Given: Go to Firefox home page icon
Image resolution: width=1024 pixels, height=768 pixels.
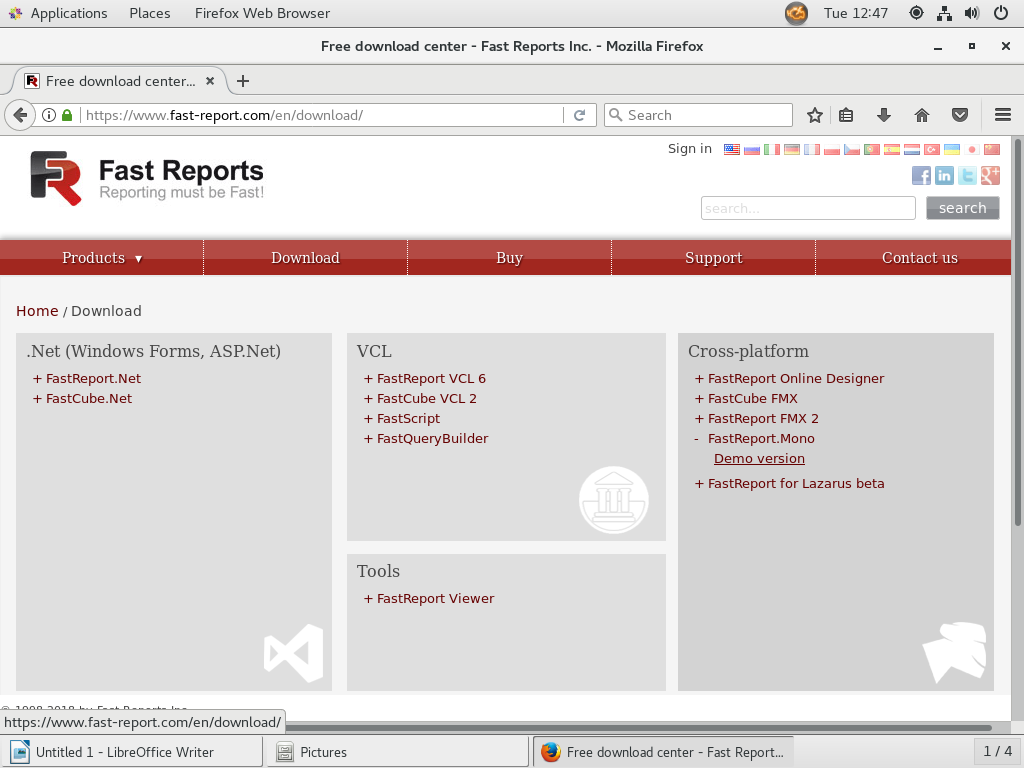Looking at the screenshot, I should [921, 116].
